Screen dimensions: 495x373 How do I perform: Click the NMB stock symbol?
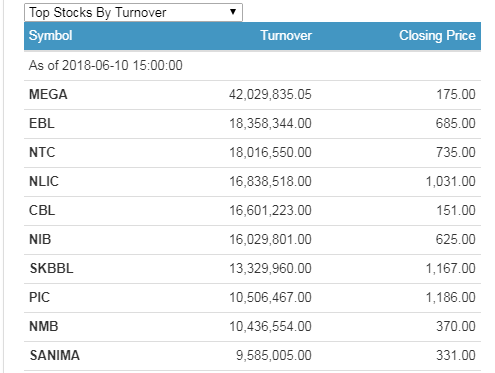[44, 326]
